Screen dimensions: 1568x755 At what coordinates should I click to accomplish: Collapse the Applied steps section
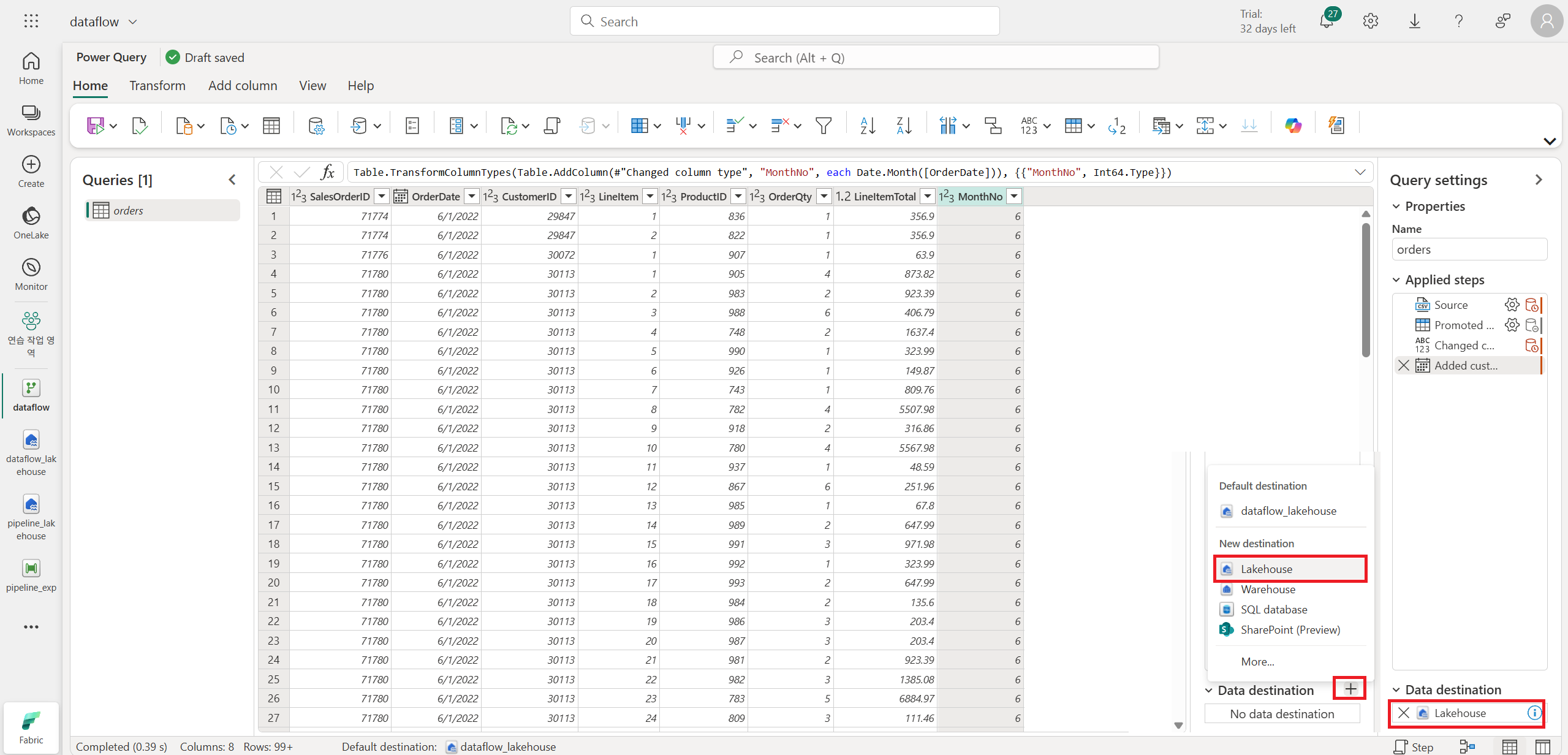pyautogui.click(x=1396, y=280)
